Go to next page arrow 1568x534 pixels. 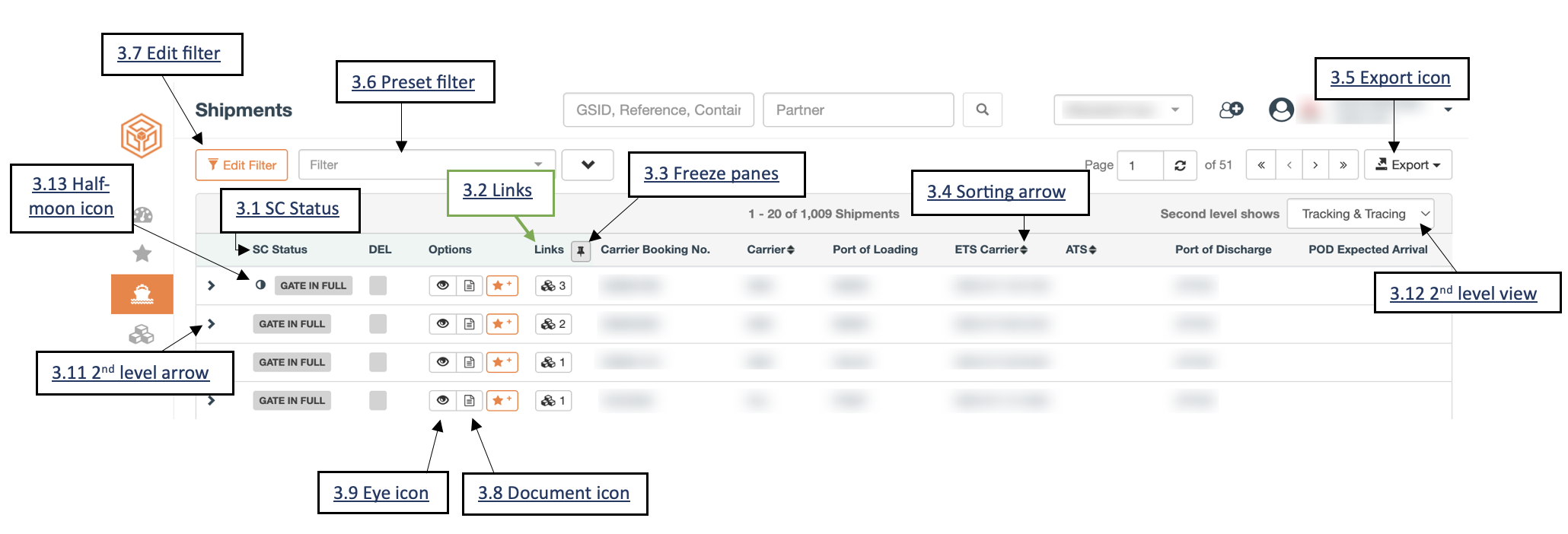coord(1315,165)
